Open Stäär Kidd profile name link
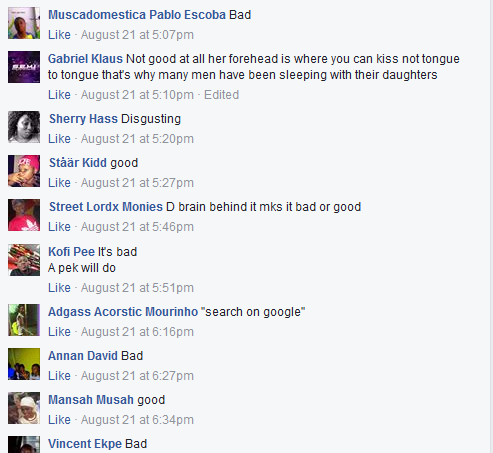 tap(78, 163)
